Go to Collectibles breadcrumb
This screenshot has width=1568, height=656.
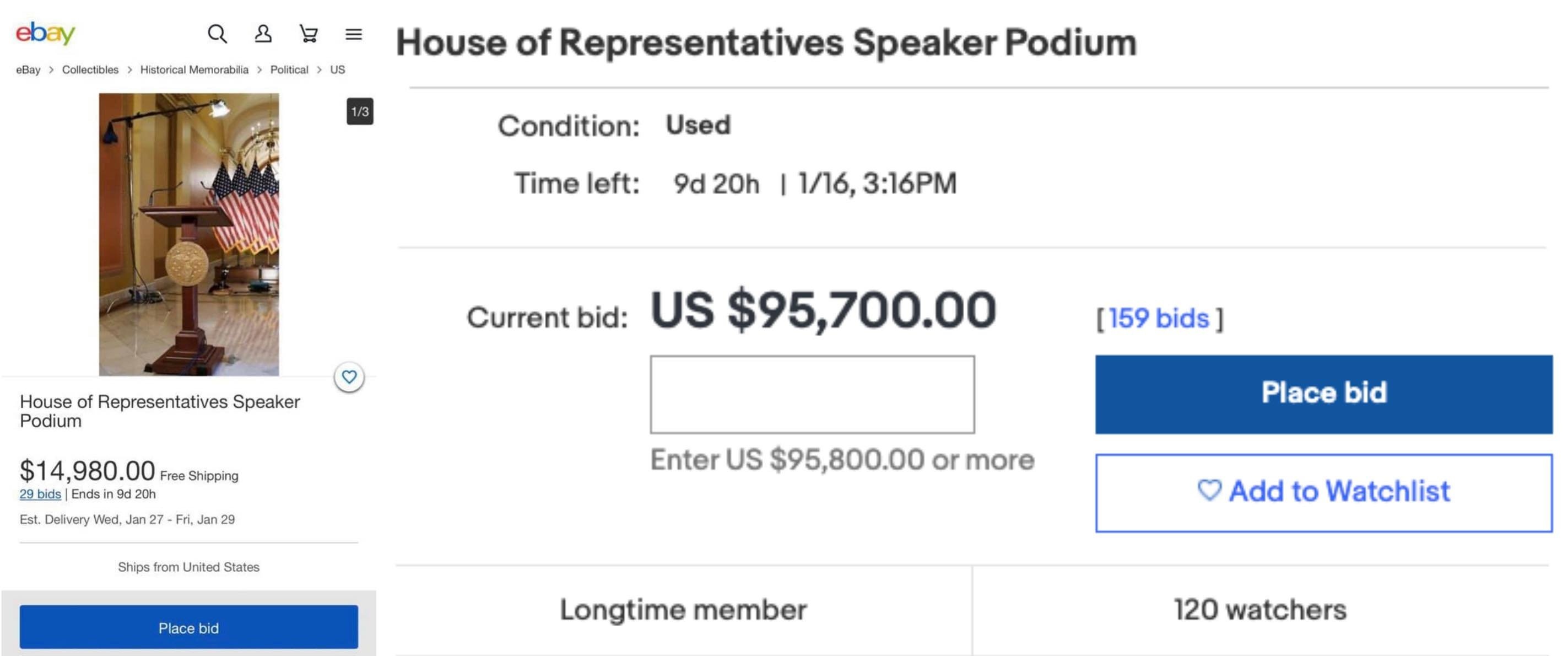tap(90, 70)
